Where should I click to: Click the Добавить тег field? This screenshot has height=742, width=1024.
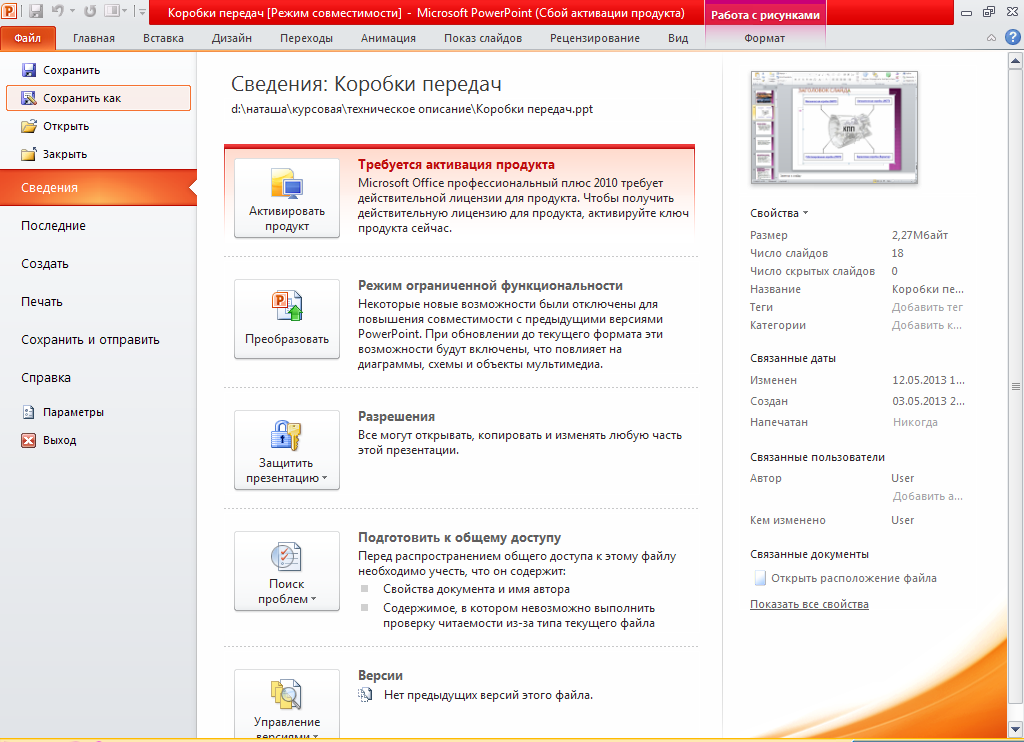coord(927,307)
